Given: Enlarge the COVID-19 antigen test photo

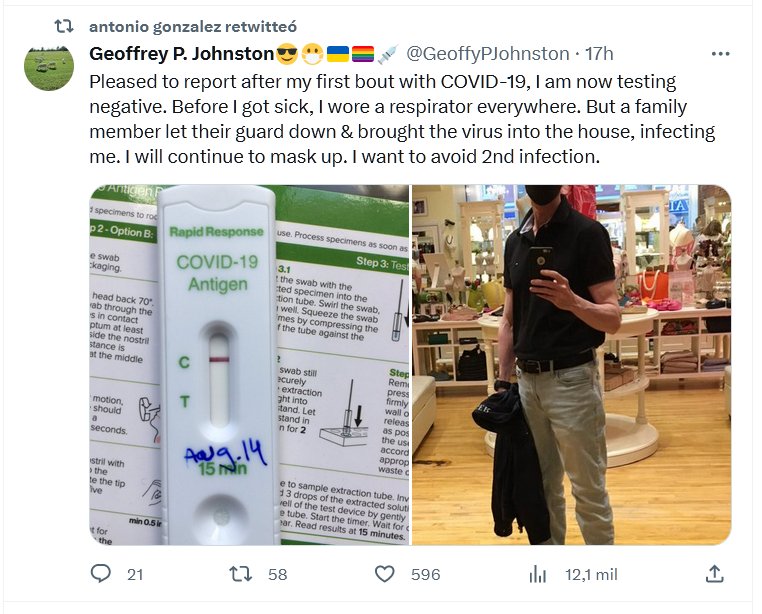Looking at the screenshot, I should [249, 365].
